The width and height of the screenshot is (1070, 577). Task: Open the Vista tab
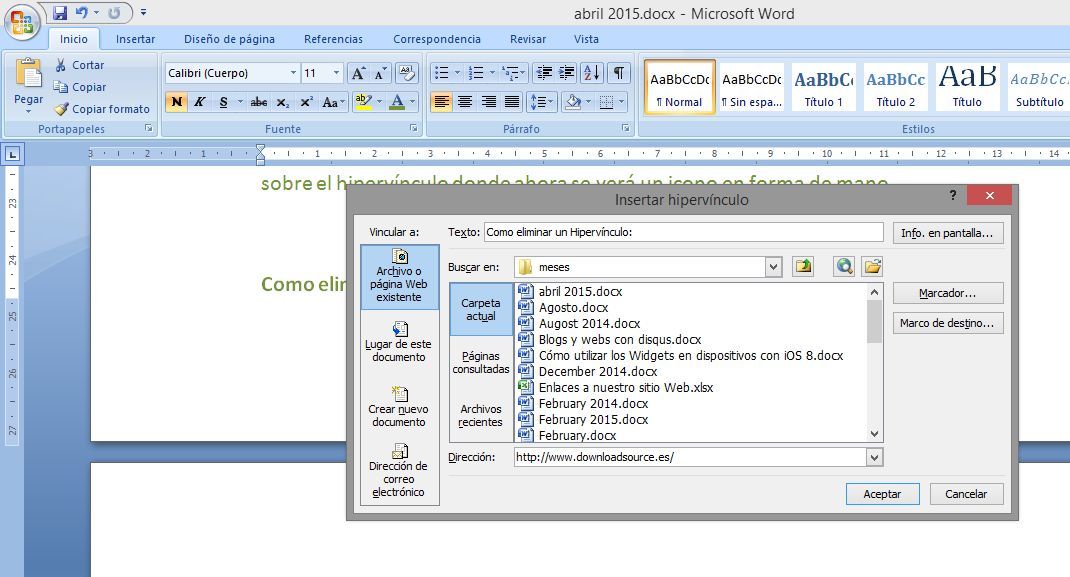click(586, 39)
